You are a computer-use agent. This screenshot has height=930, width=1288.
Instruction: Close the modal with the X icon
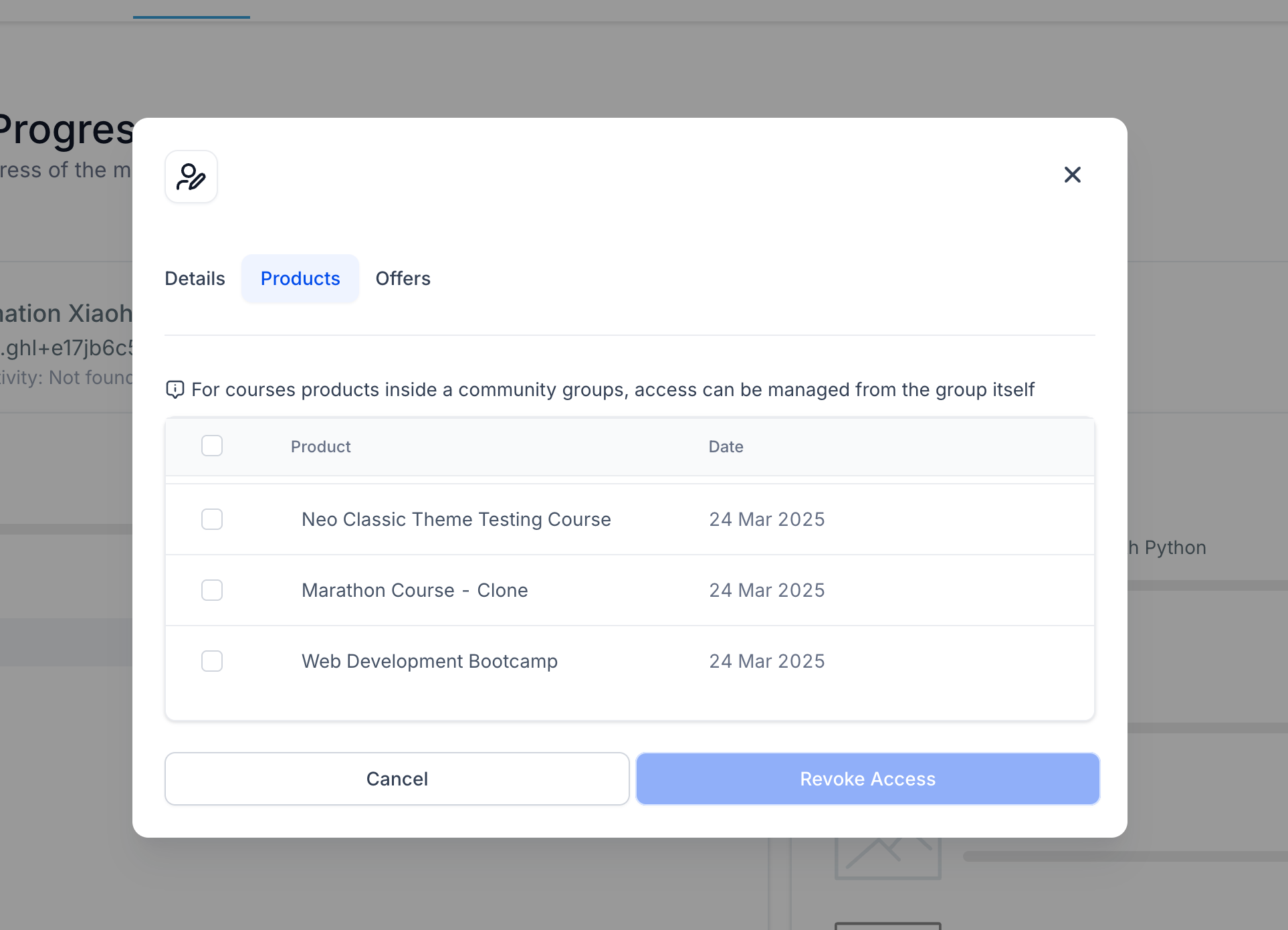click(1072, 175)
